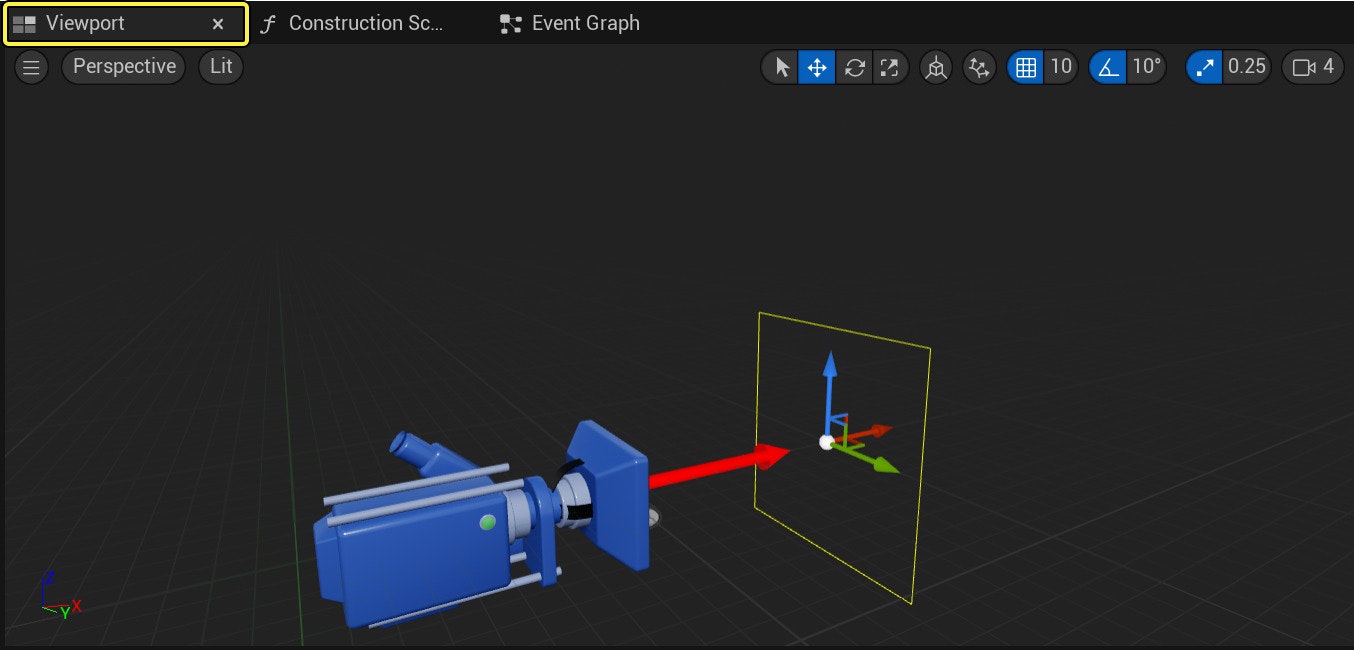Activate the Rotate tool

(854, 67)
